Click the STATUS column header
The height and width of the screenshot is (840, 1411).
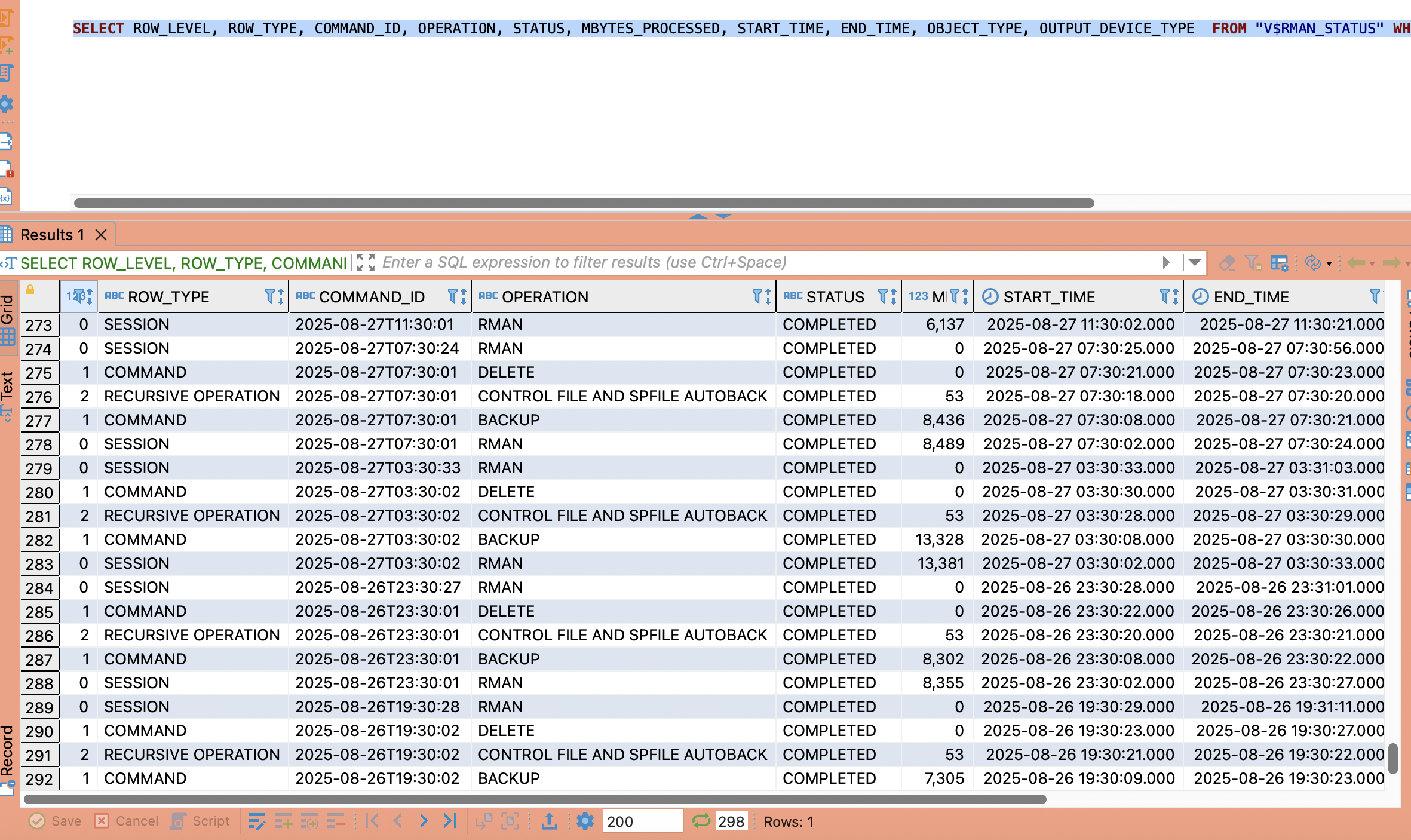(835, 297)
